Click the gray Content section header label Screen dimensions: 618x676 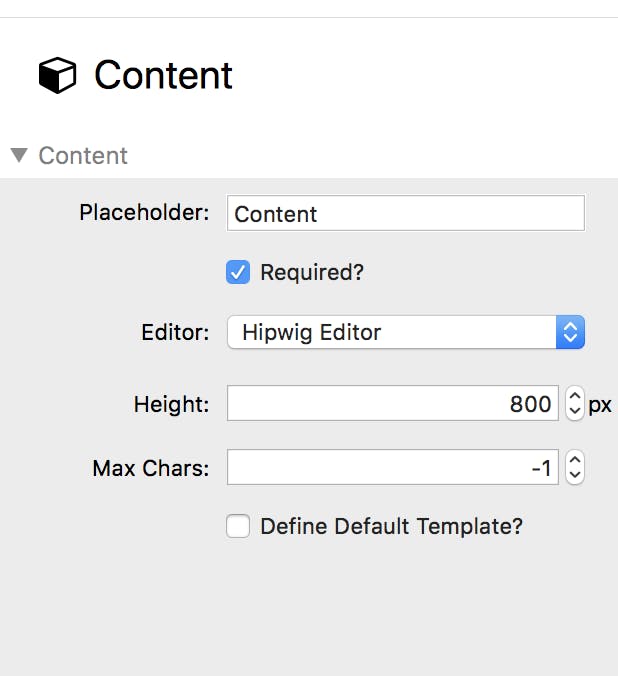[83, 156]
